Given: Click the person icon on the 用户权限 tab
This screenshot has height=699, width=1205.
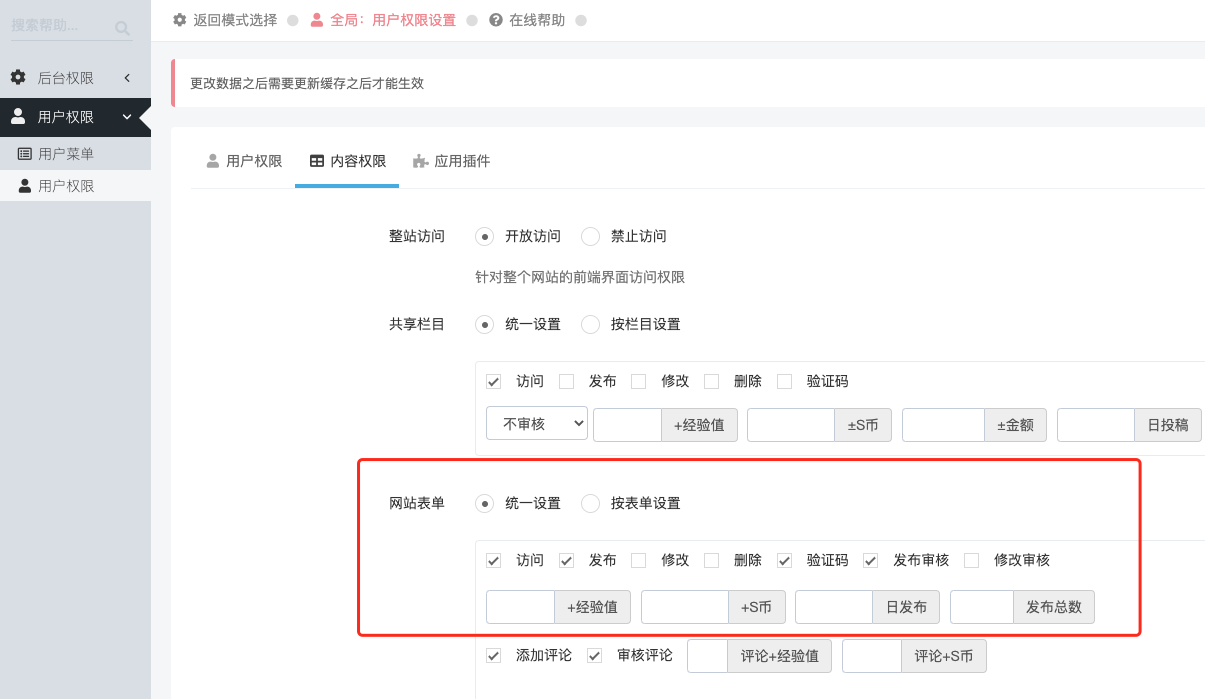Looking at the screenshot, I should pyautogui.click(x=213, y=161).
